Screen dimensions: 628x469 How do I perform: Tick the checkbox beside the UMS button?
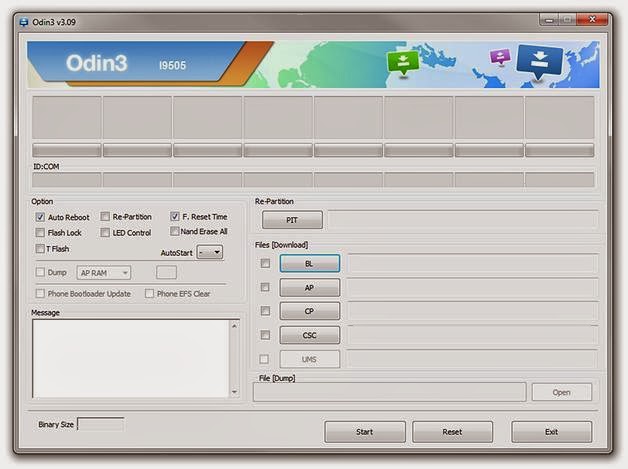pos(264,359)
